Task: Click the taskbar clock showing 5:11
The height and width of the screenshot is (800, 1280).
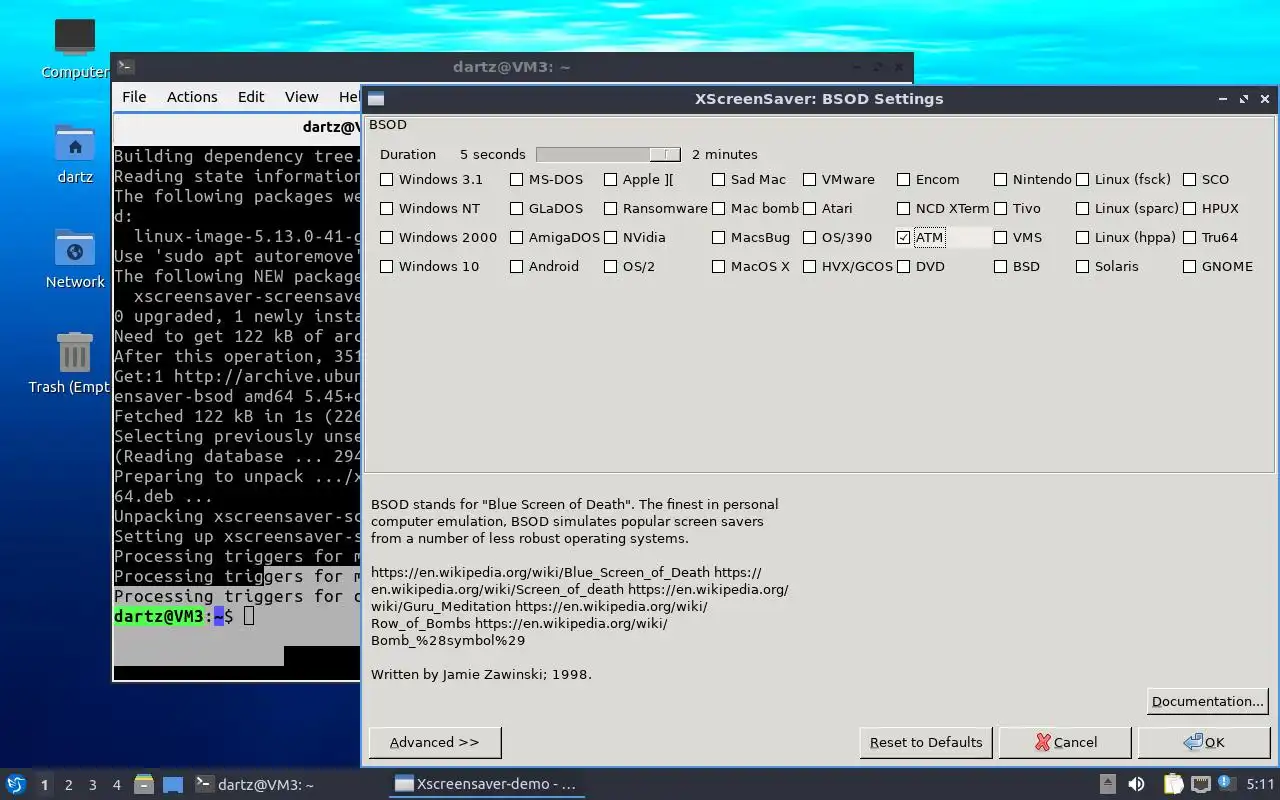Action: pos(1260,785)
